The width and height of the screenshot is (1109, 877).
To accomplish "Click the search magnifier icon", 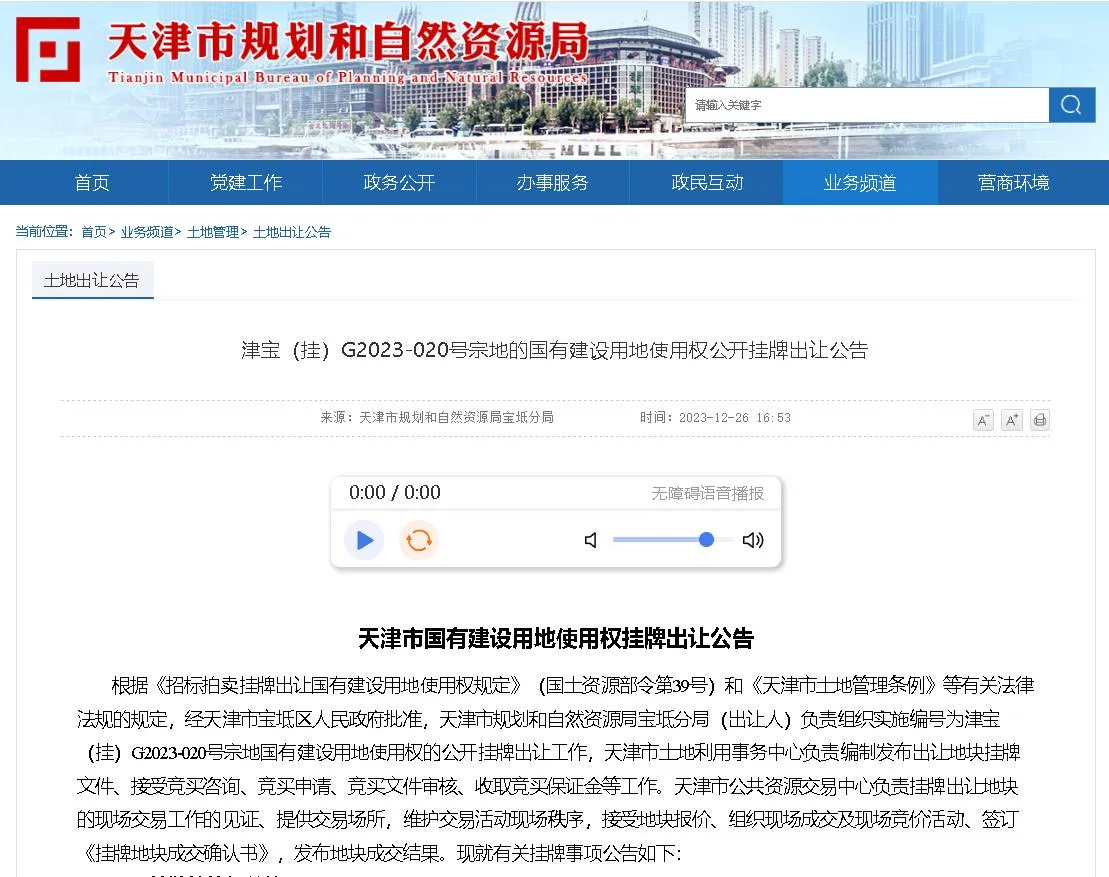I will [x=1071, y=105].
